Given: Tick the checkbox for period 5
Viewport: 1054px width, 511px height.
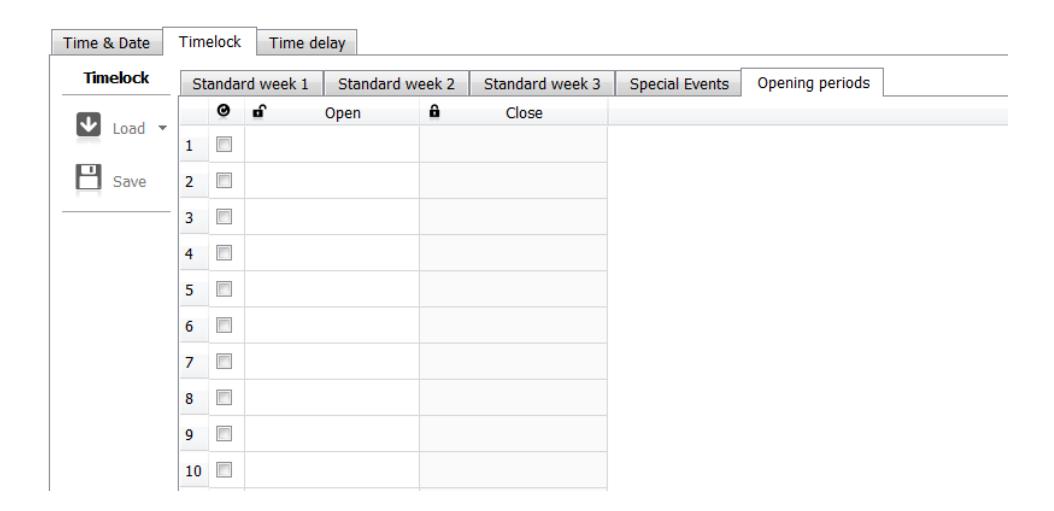Looking at the screenshot, I should point(224,290).
